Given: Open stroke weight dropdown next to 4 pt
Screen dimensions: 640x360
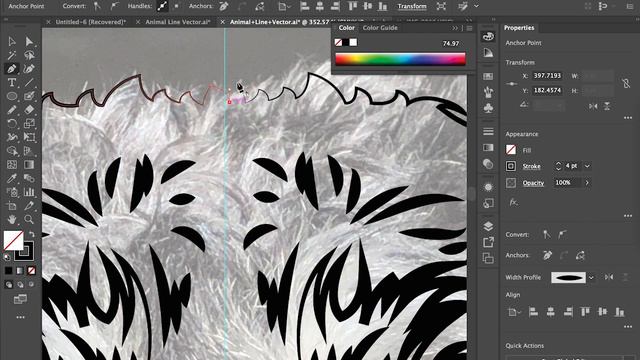Looking at the screenshot, I should [587, 166].
